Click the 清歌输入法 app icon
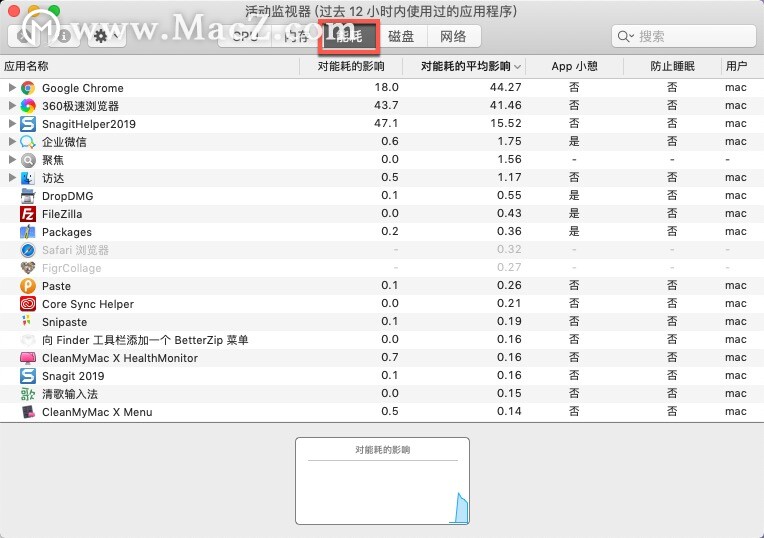 pos(28,394)
